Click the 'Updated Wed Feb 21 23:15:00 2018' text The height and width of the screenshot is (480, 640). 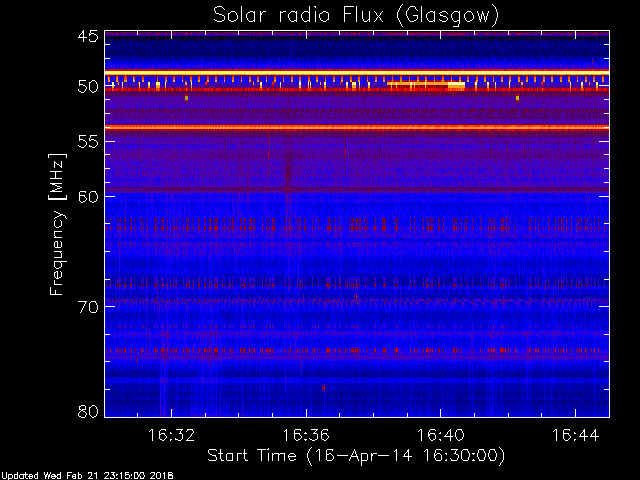pos(87,476)
